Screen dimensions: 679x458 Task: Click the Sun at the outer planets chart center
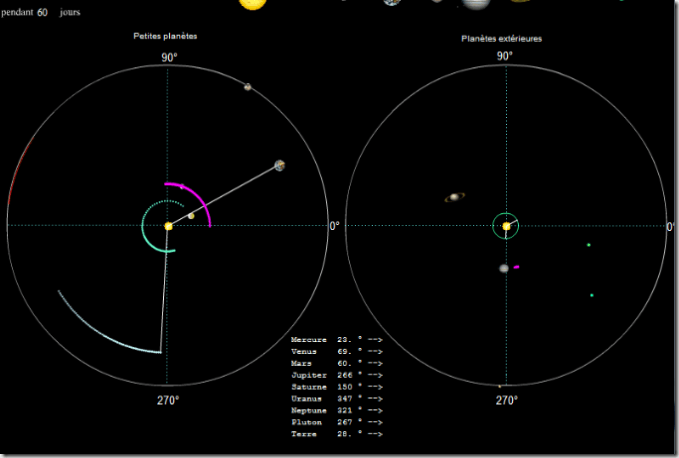click(506, 227)
